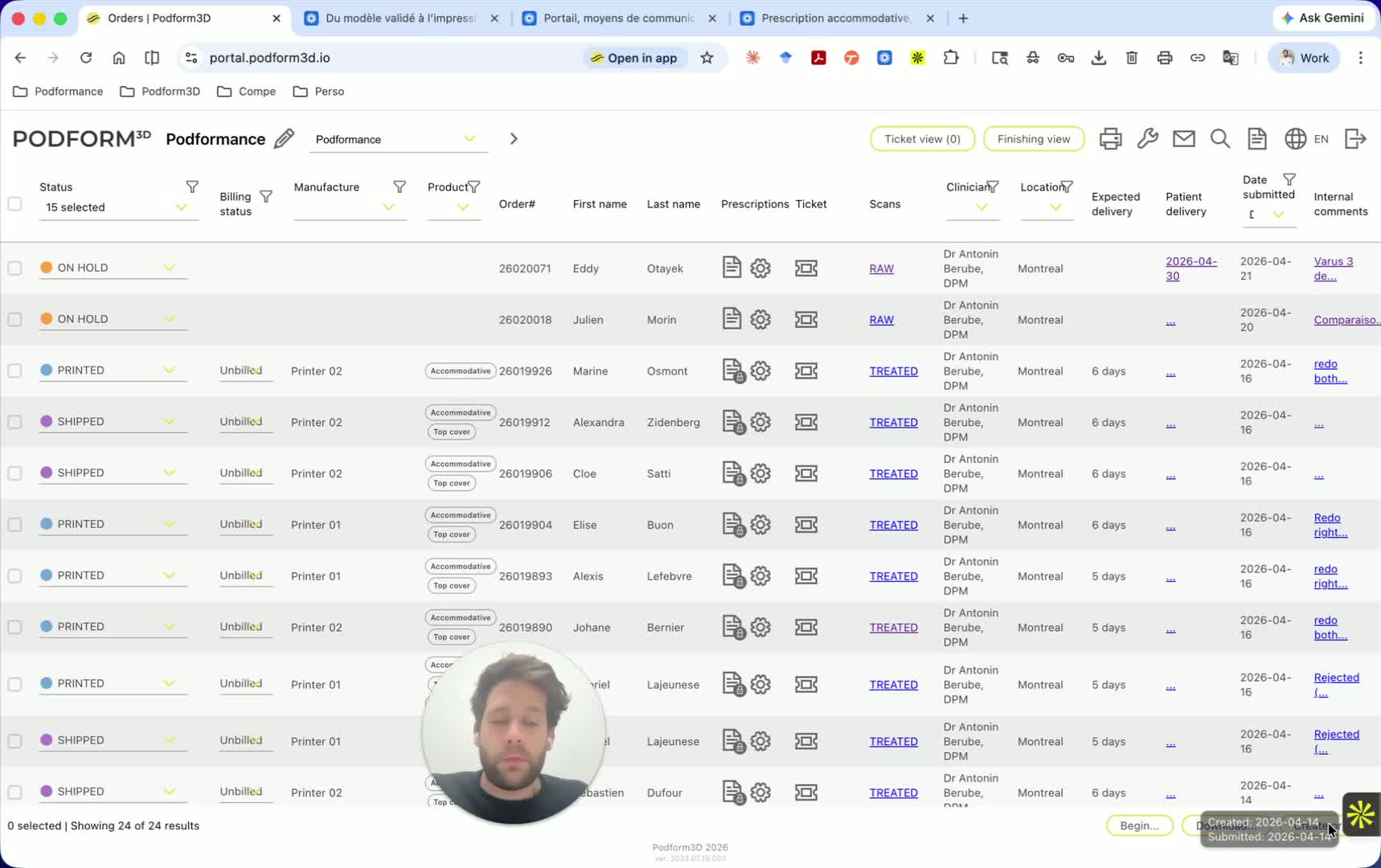This screenshot has height=868, width=1381.
Task: Edit Podformance name with pencil icon
Action: coord(284,139)
